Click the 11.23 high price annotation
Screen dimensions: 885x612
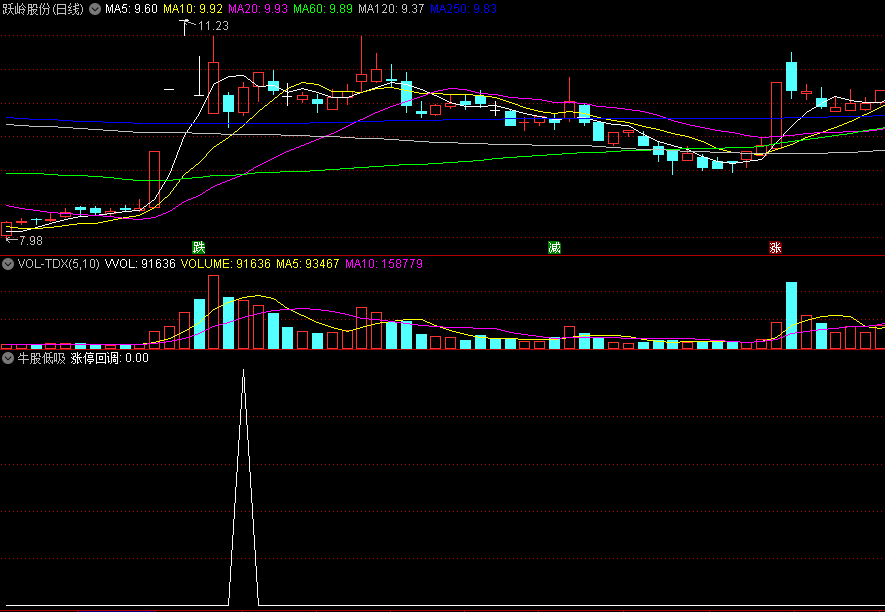pyautogui.click(x=213, y=26)
